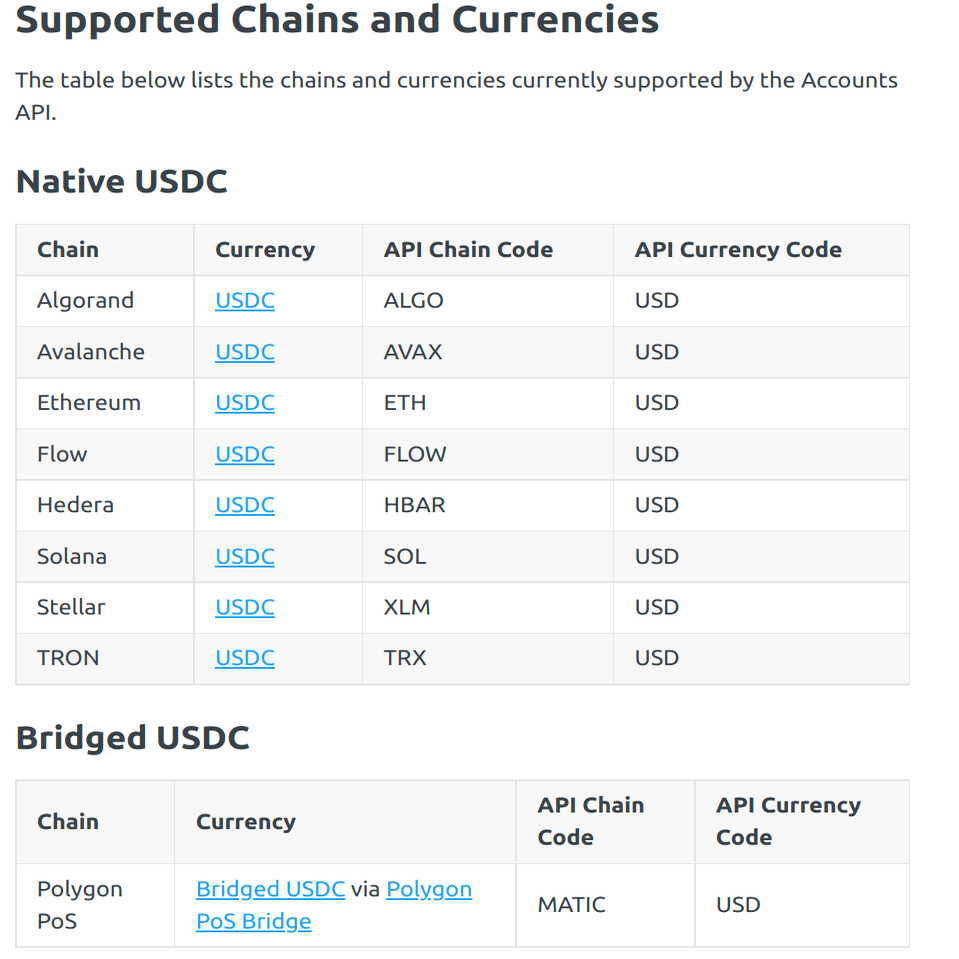959x959 pixels.
Task: Open the USDC link in the Avalanche row
Action: coord(244,352)
